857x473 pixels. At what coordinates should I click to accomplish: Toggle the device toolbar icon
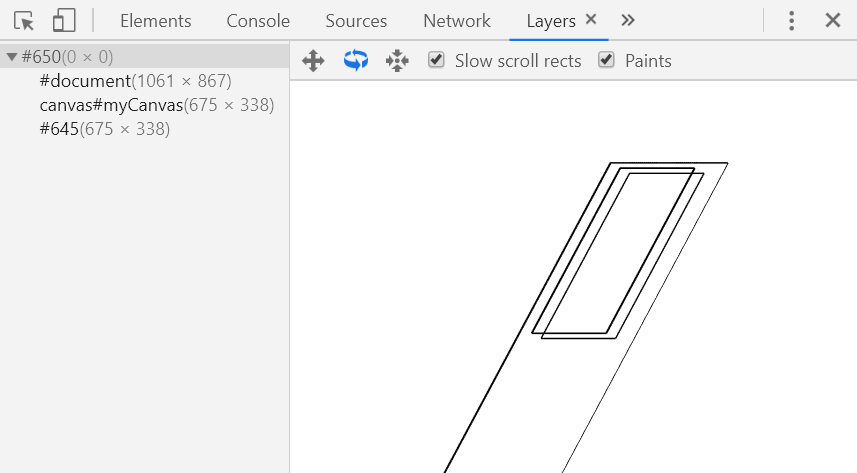coord(64,21)
